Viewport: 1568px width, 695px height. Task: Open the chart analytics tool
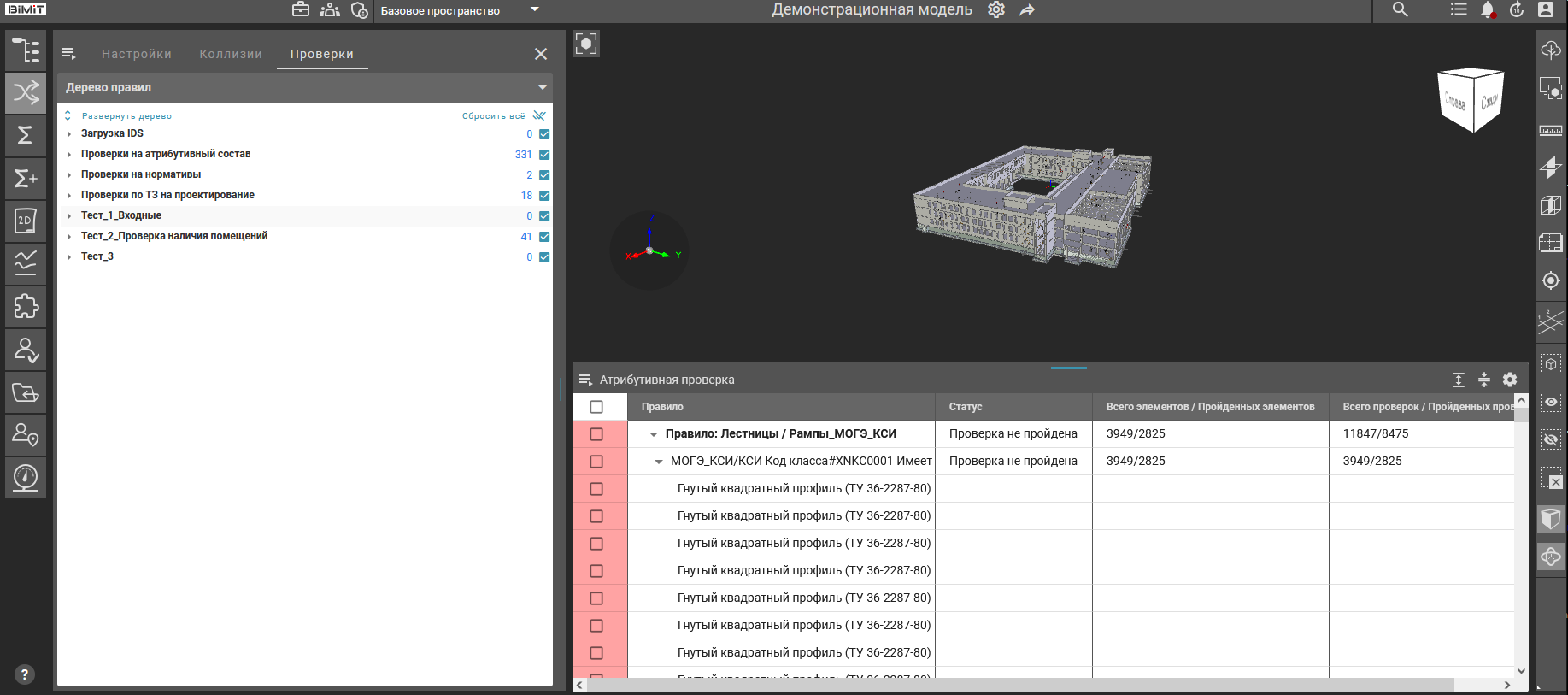pos(26,263)
